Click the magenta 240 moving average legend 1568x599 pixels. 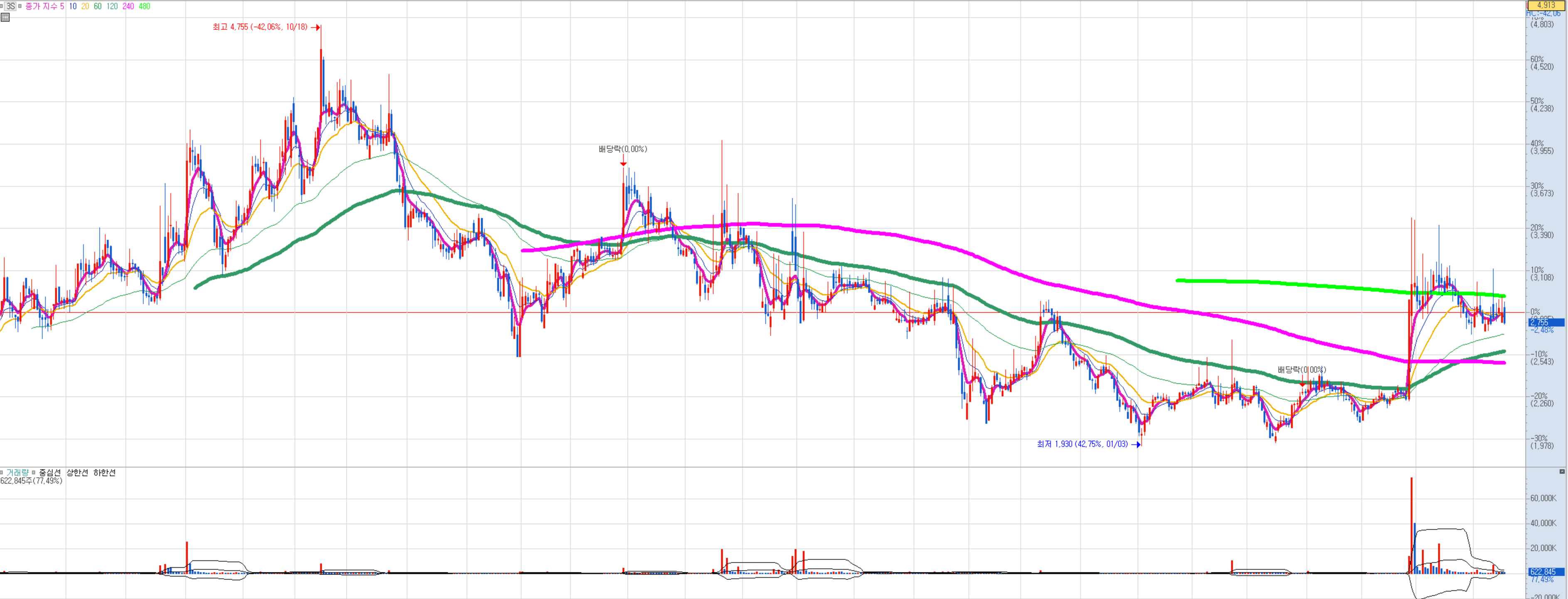[128, 6]
